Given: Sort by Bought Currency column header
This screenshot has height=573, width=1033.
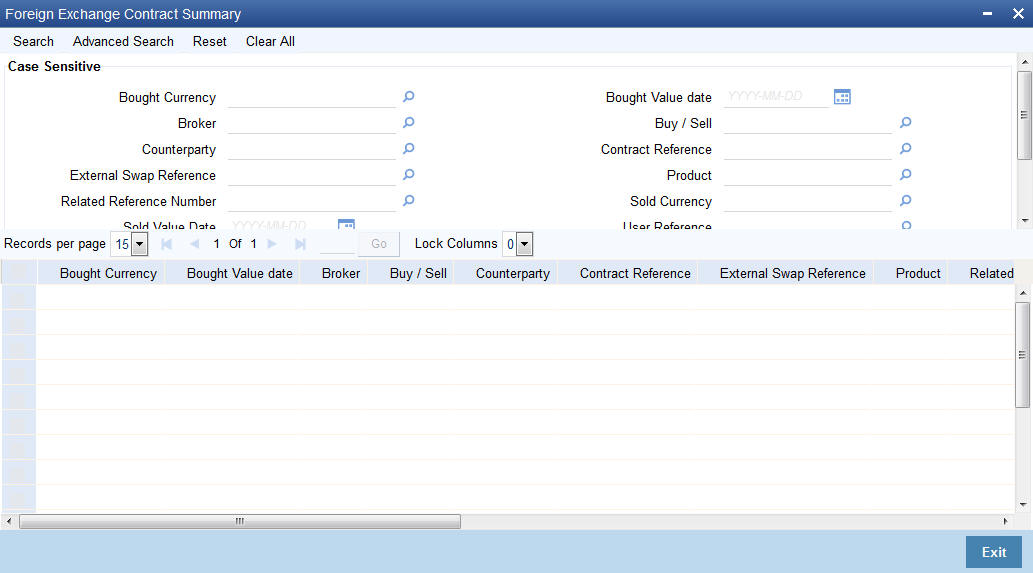Looking at the screenshot, I should click(x=108, y=273).
